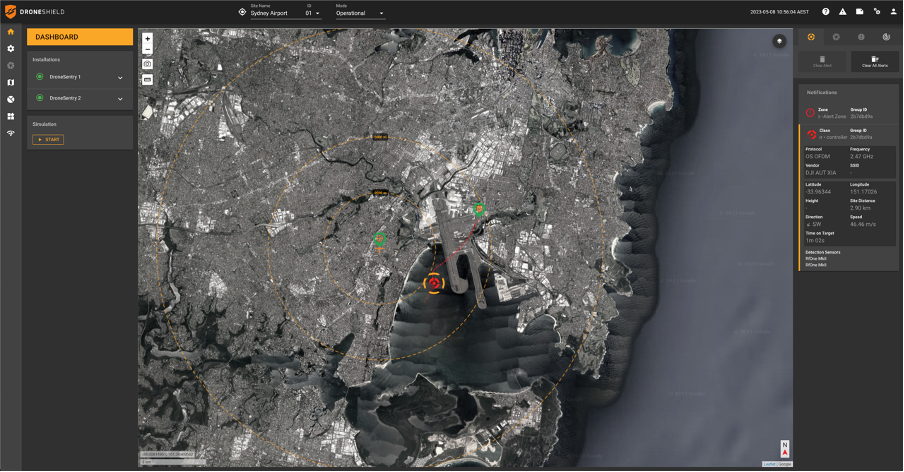This screenshot has height=472, width=904.
Task: Open the site ID dropdown
Action: pyautogui.click(x=312, y=13)
